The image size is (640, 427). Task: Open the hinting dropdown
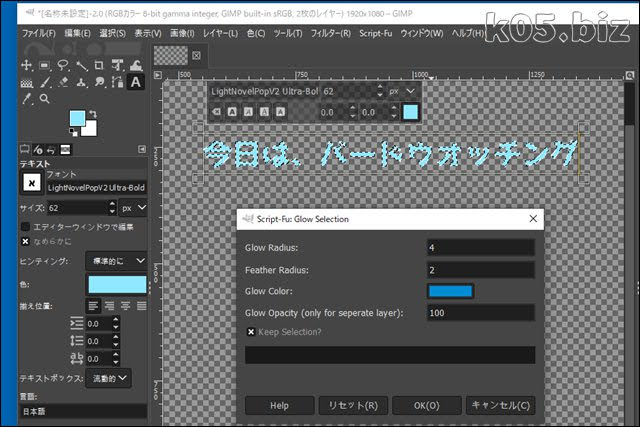(x=116, y=261)
